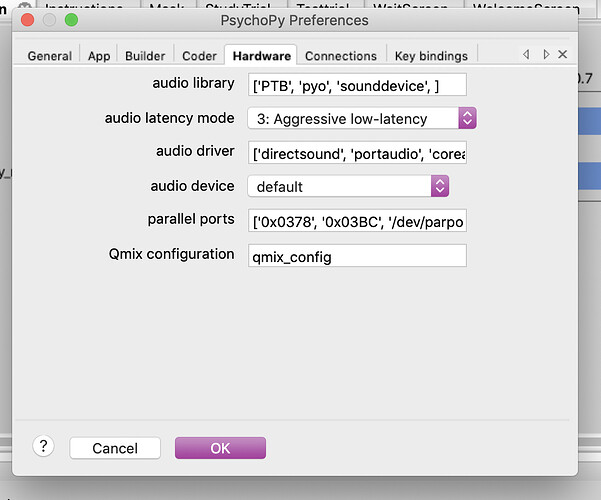
Task: Click the X icon beside tab arrows
Action: [562, 54]
